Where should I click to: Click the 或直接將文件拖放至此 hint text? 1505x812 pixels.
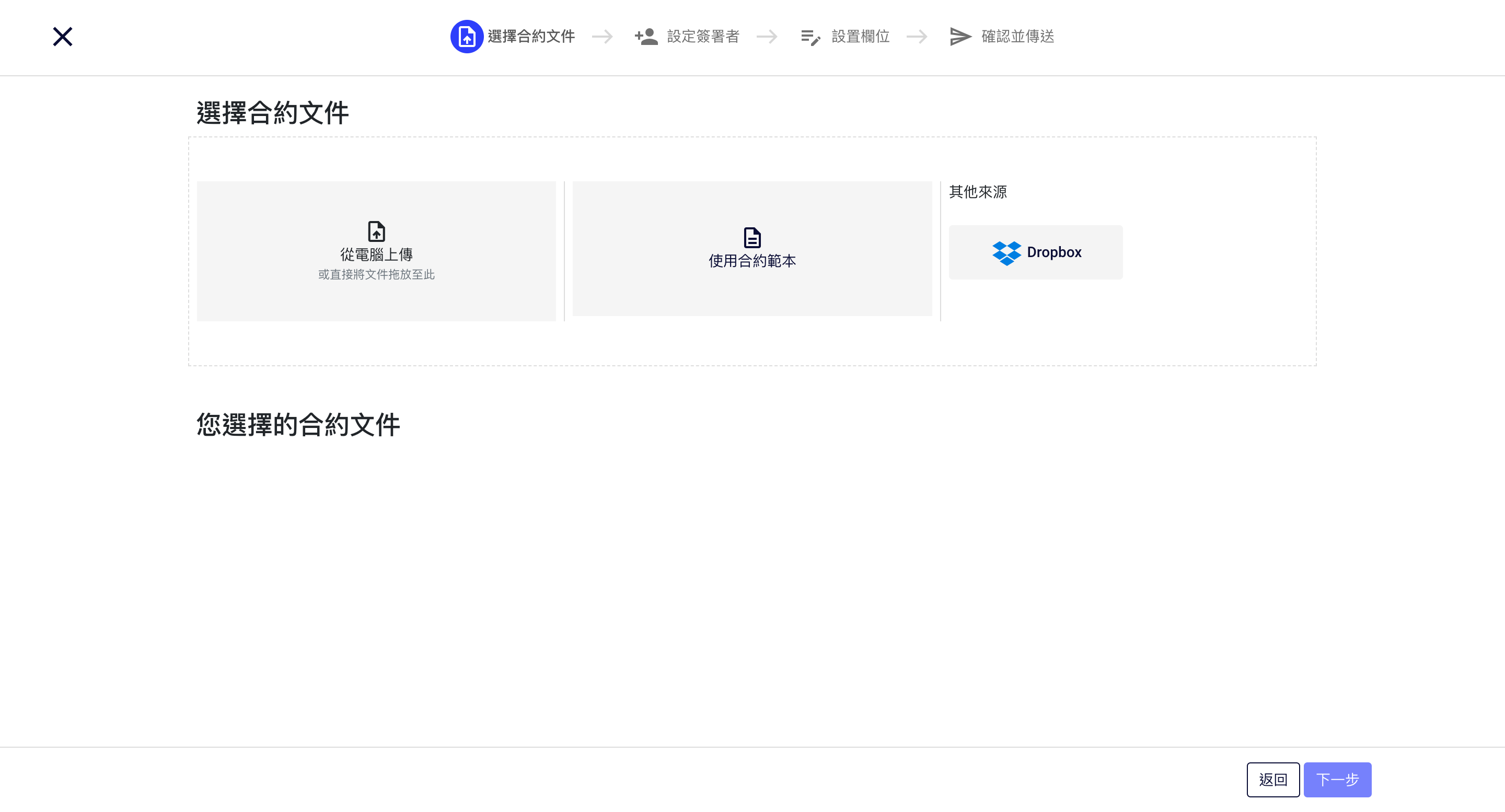tap(376, 274)
